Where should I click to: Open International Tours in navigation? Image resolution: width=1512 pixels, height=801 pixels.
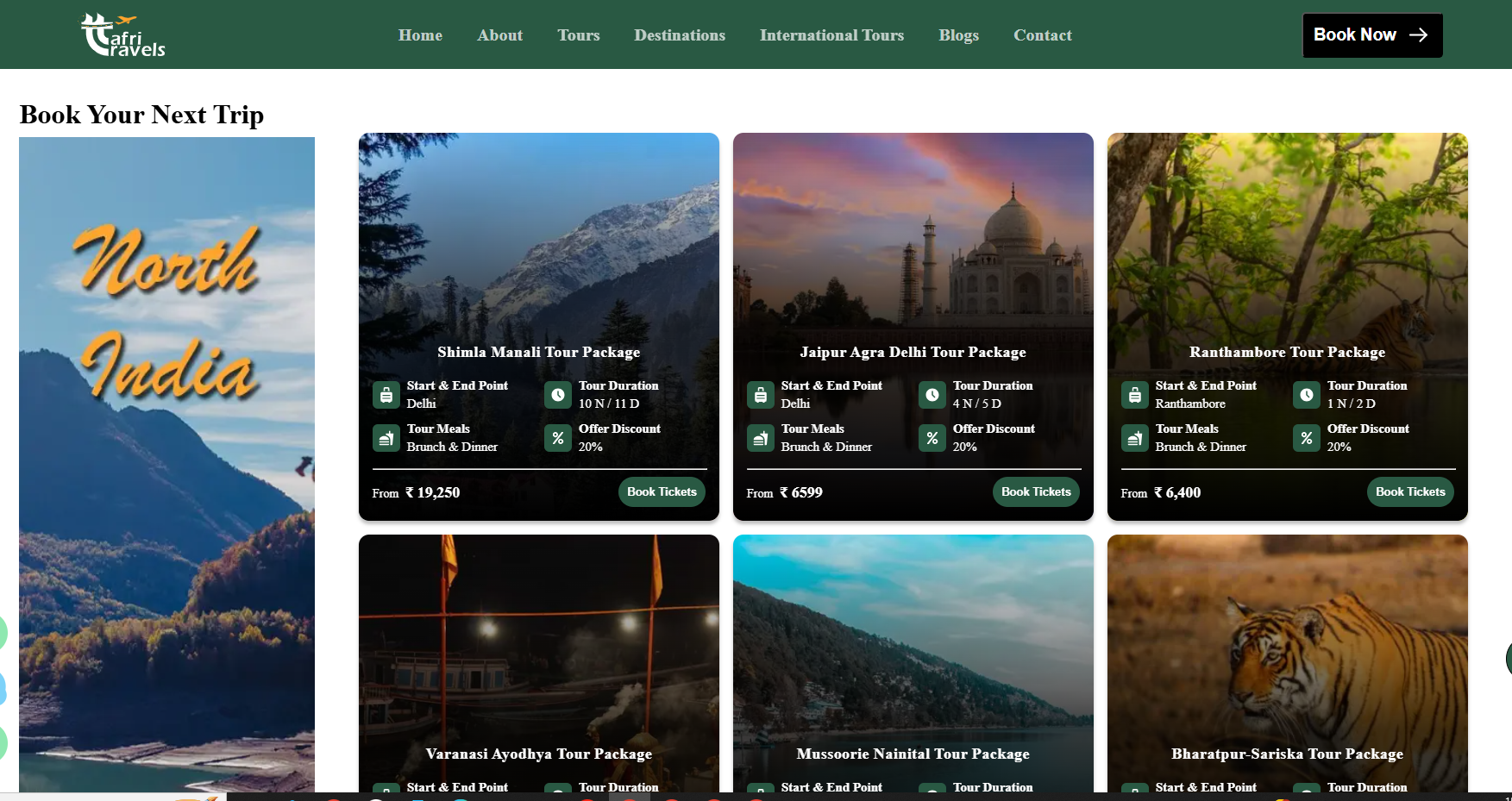pos(831,35)
